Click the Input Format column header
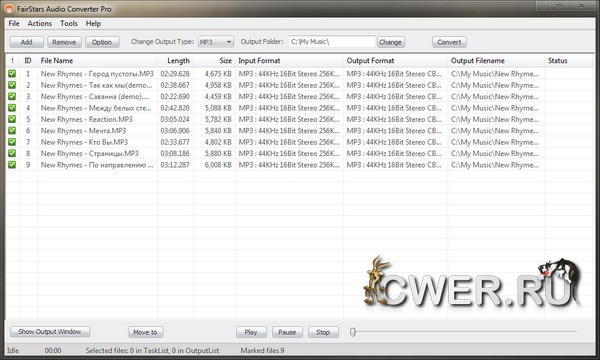This screenshot has height=360, width=600. coord(289,60)
